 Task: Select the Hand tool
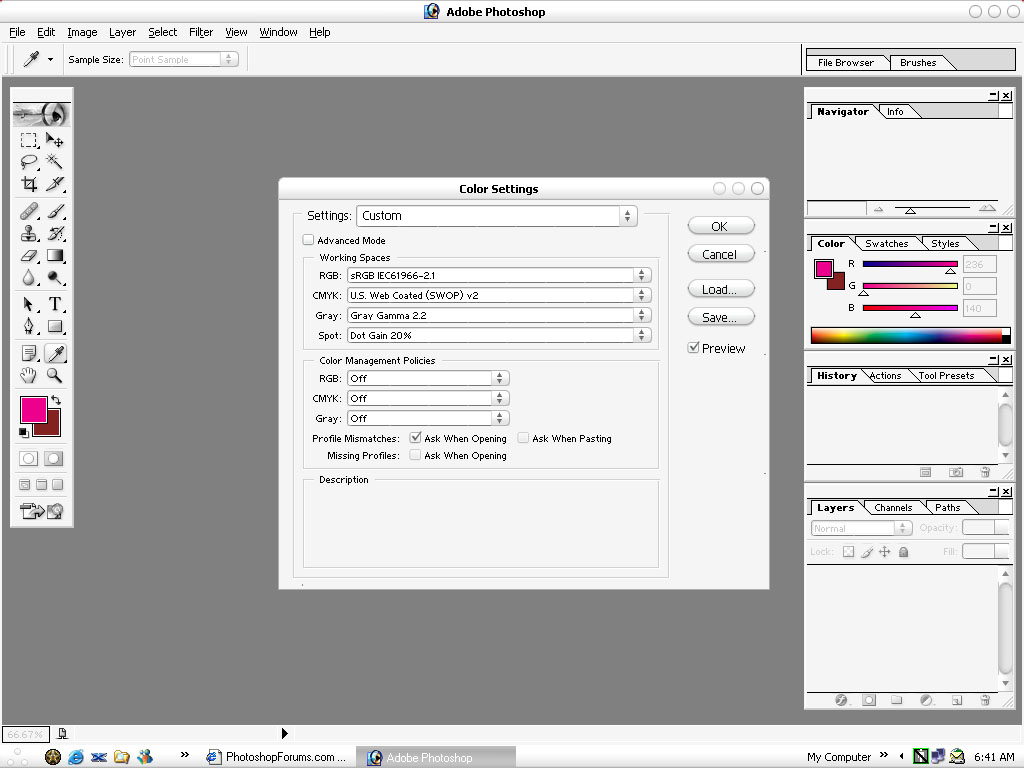[29, 376]
